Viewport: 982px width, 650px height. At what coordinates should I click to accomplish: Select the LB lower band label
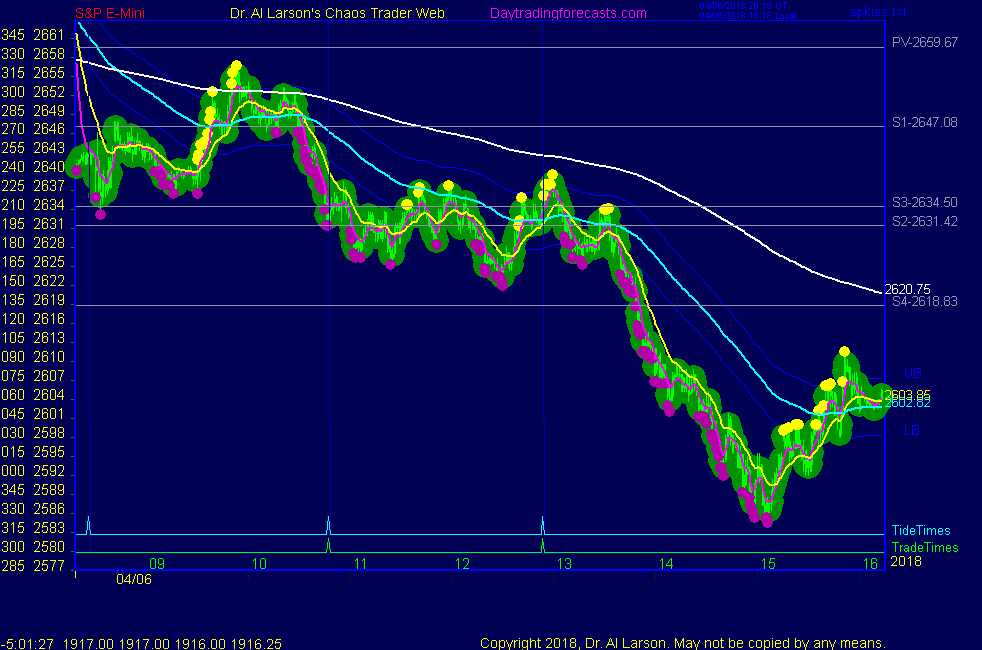point(911,430)
